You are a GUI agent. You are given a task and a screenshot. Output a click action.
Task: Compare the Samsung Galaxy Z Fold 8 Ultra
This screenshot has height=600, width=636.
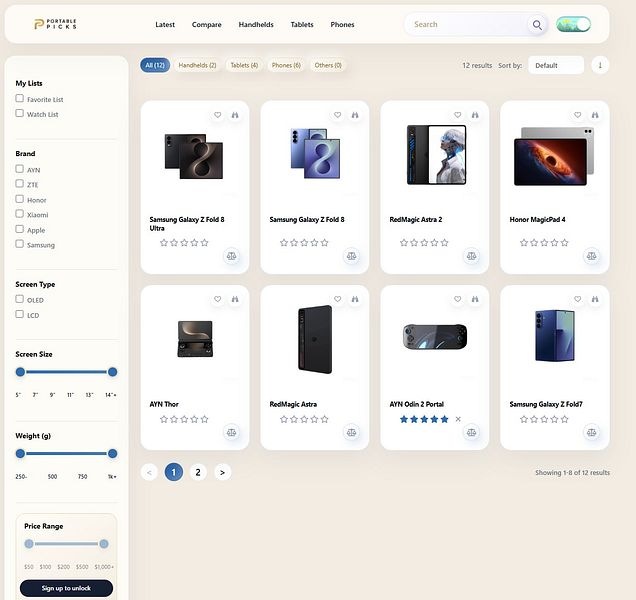click(x=232, y=256)
